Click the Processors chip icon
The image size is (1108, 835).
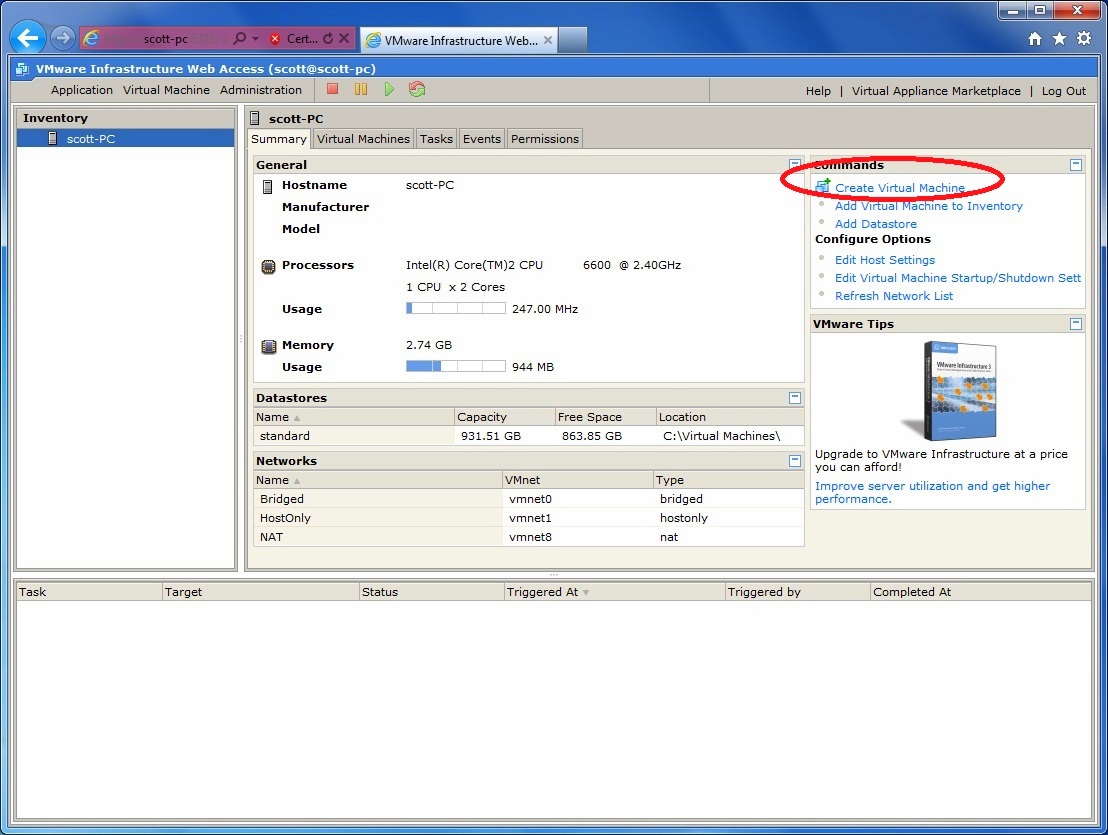(269, 266)
